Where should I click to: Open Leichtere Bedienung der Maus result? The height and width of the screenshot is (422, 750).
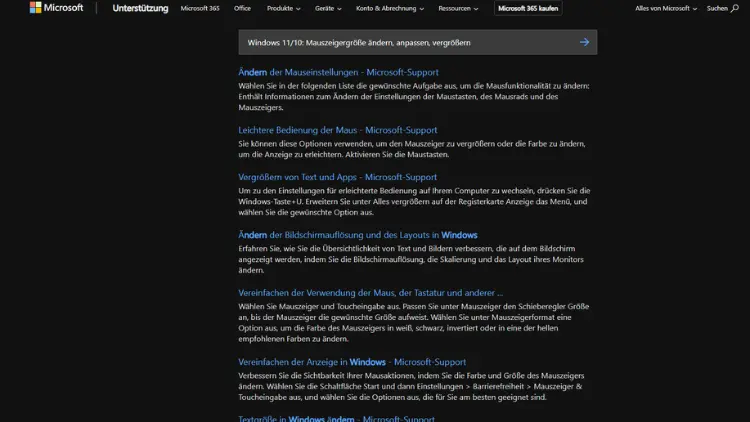coord(338,130)
